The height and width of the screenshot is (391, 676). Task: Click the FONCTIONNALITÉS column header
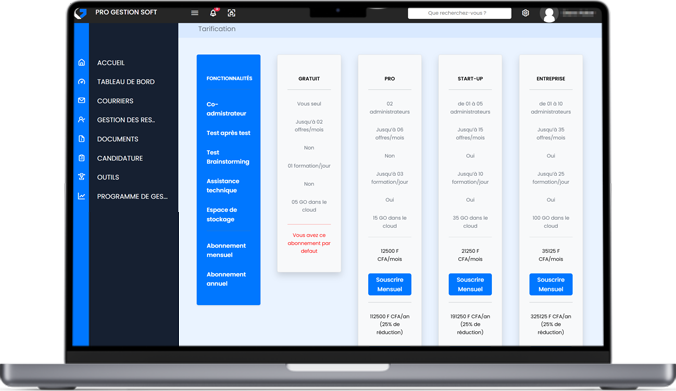tap(229, 78)
